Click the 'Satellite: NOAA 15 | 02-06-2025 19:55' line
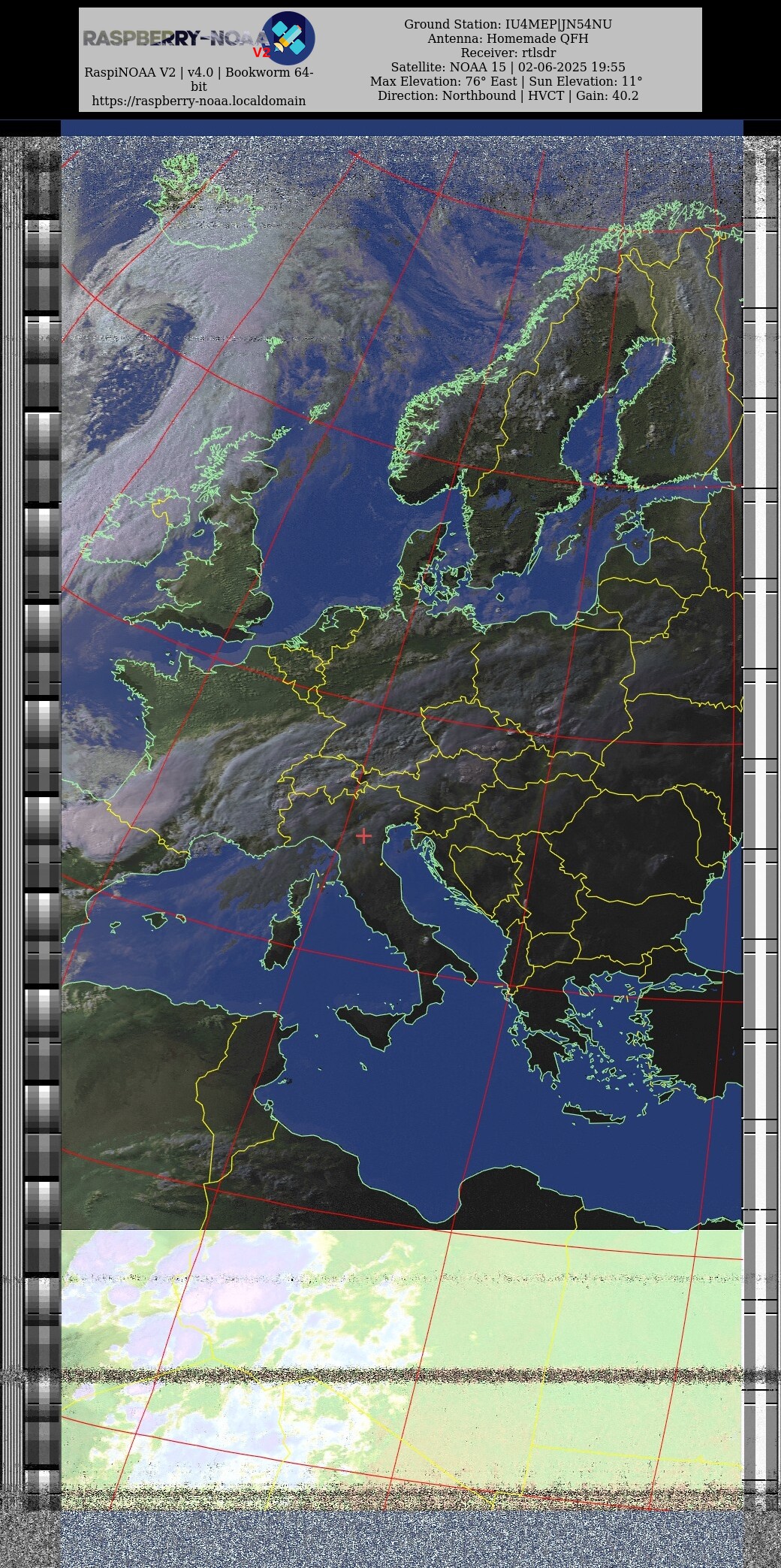The image size is (781, 1568). tap(508, 67)
